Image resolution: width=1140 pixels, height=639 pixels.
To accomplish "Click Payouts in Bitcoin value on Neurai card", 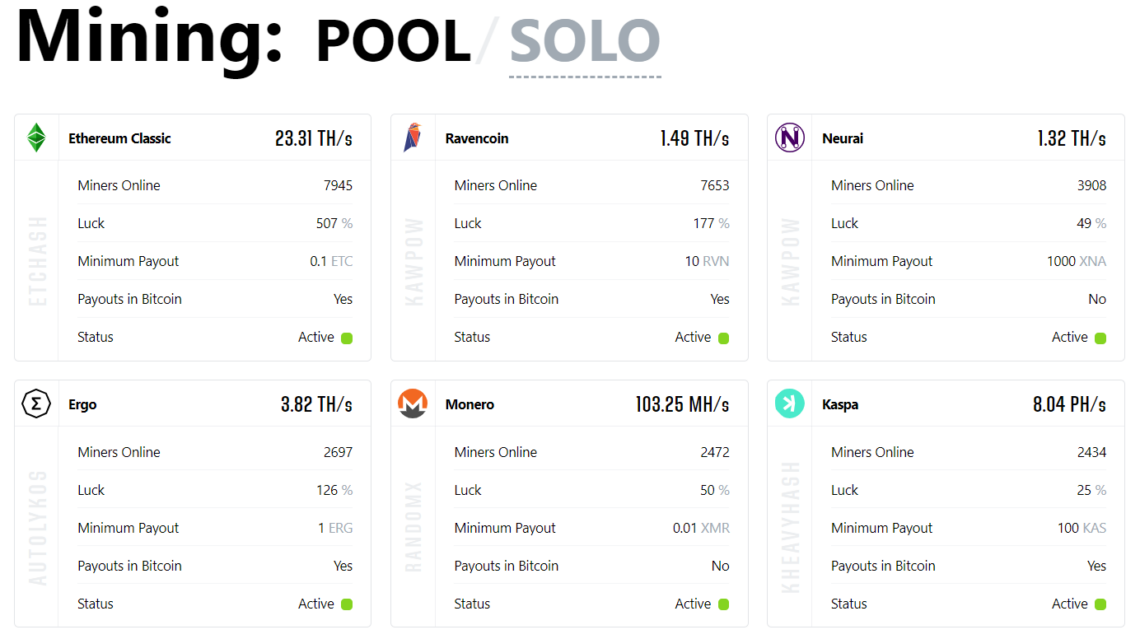I will 1097,299.
